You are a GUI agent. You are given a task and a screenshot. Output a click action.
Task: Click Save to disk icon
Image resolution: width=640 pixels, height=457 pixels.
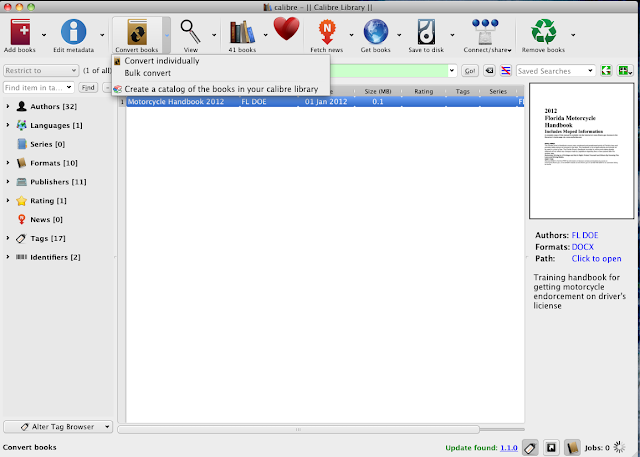(x=426, y=32)
